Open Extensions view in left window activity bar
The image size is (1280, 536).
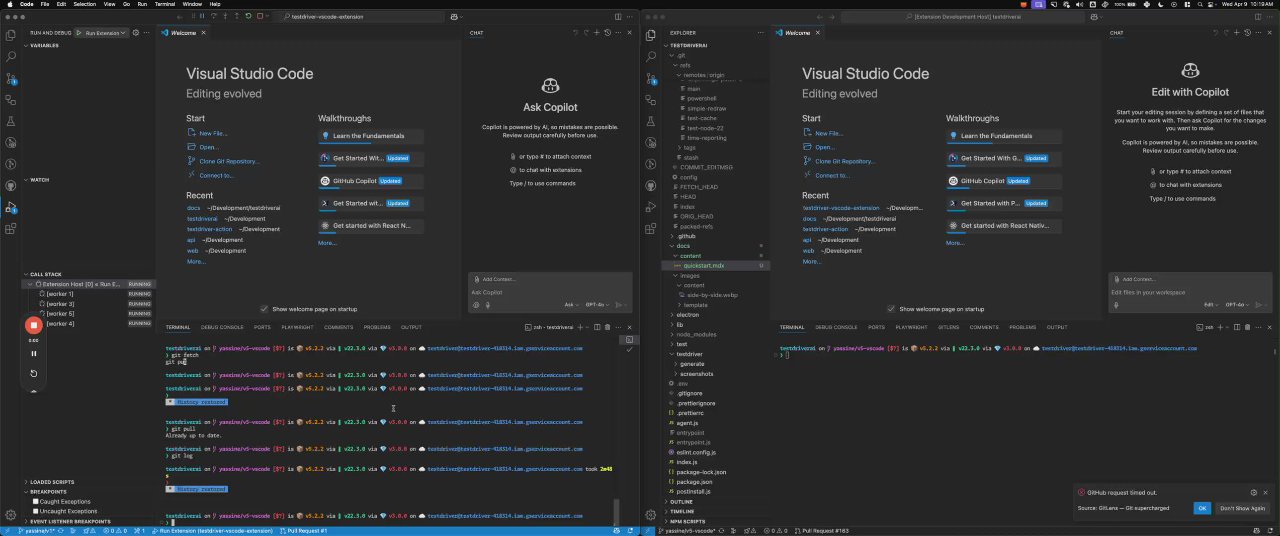click(11, 229)
